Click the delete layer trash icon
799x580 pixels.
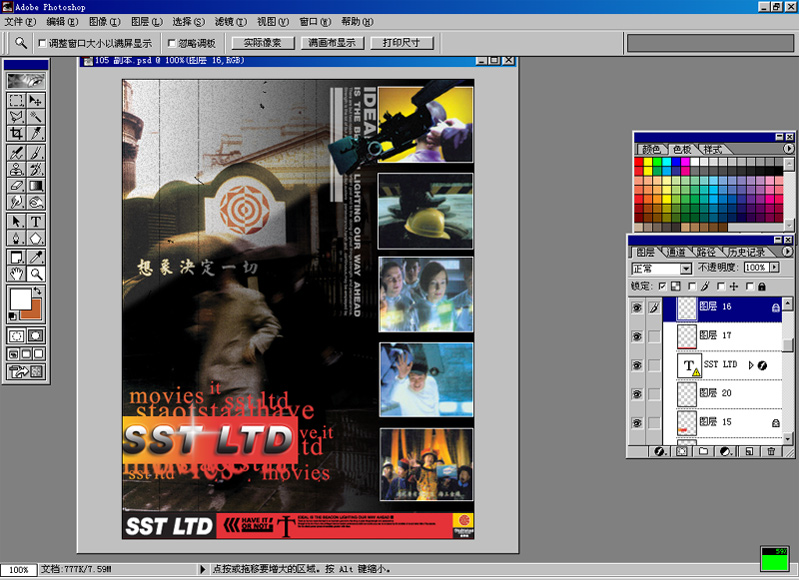771,451
